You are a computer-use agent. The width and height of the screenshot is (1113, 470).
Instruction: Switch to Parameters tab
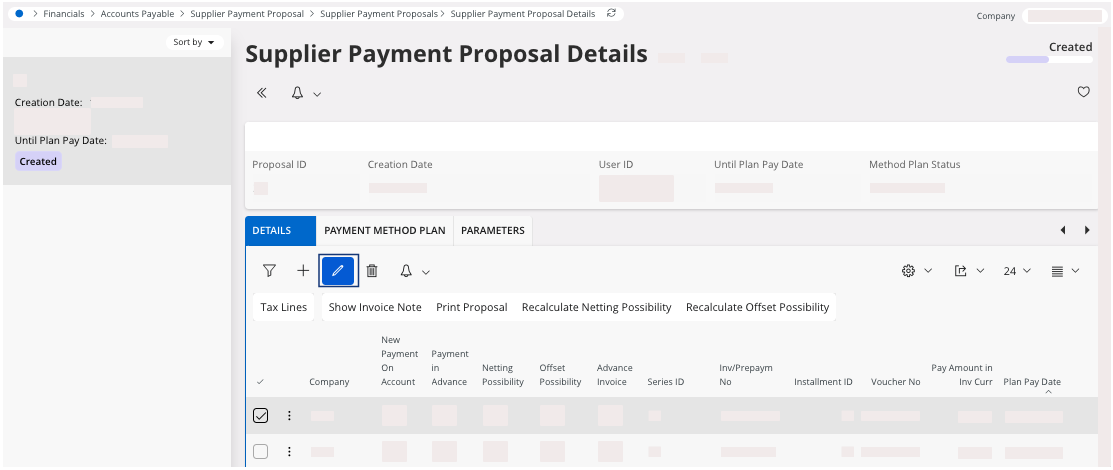[x=492, y=230]
